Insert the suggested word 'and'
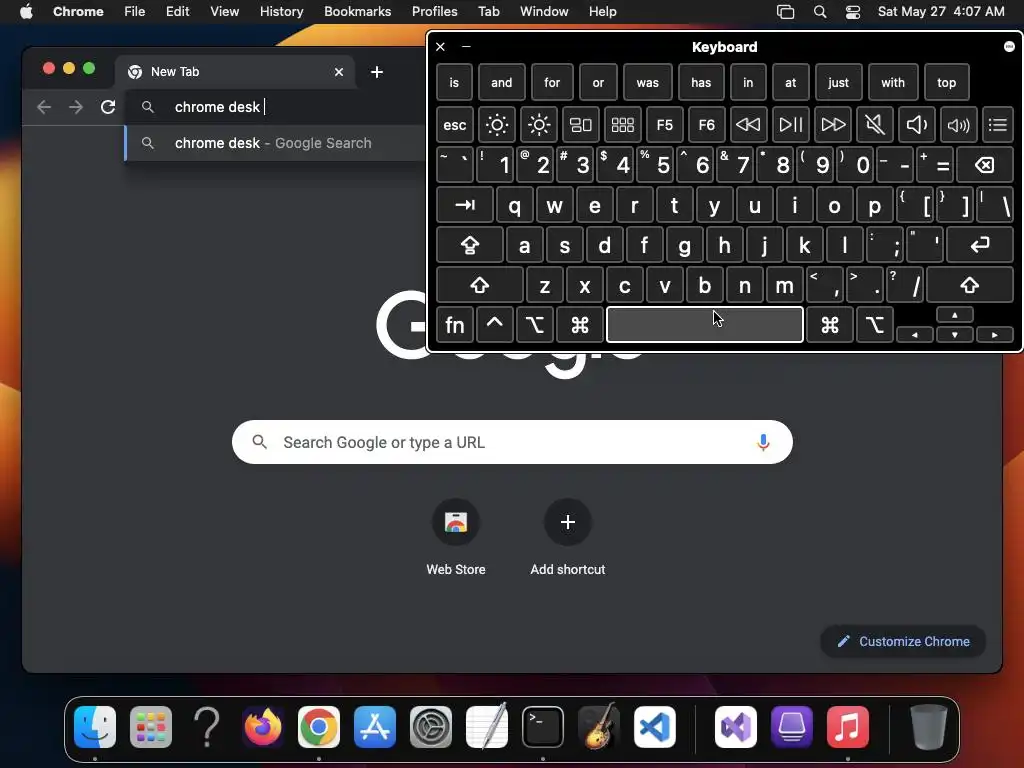 [x=502, y=82]
